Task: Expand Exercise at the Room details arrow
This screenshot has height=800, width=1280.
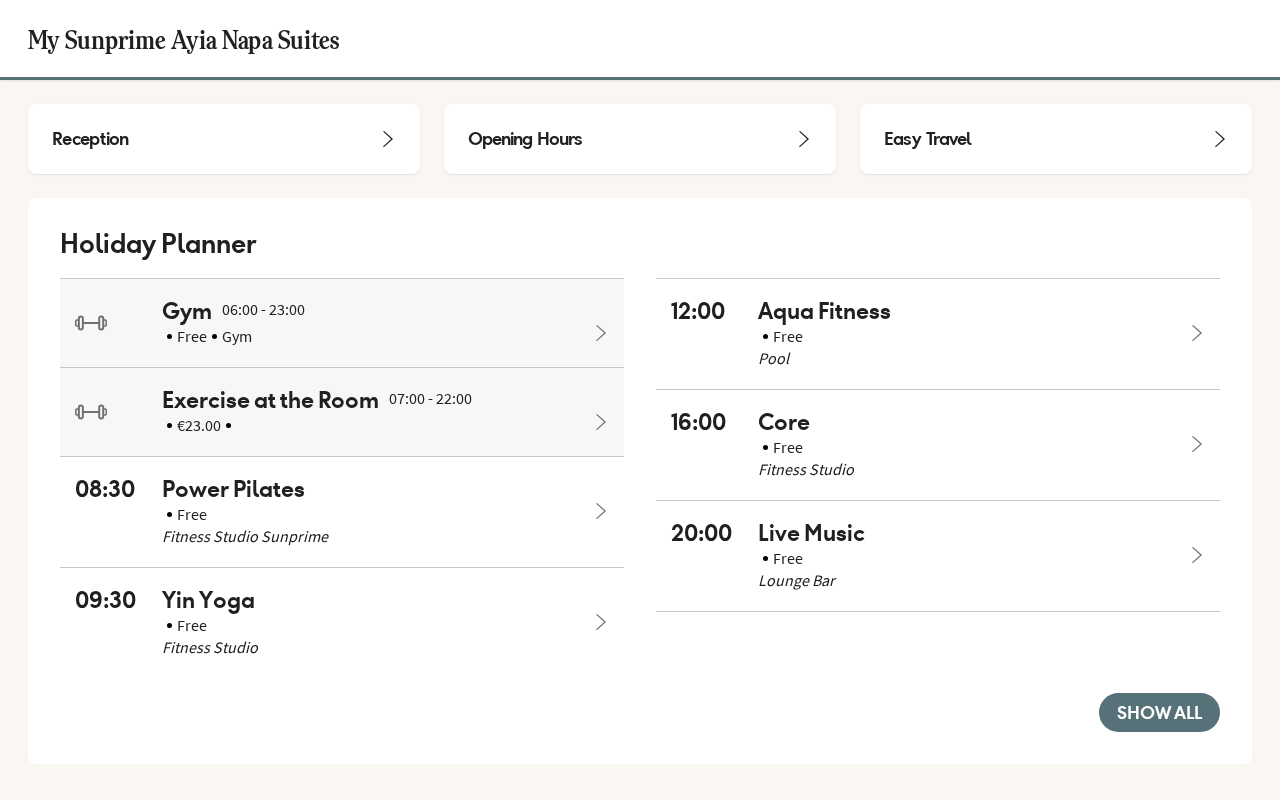Action: tap(601, 422)
